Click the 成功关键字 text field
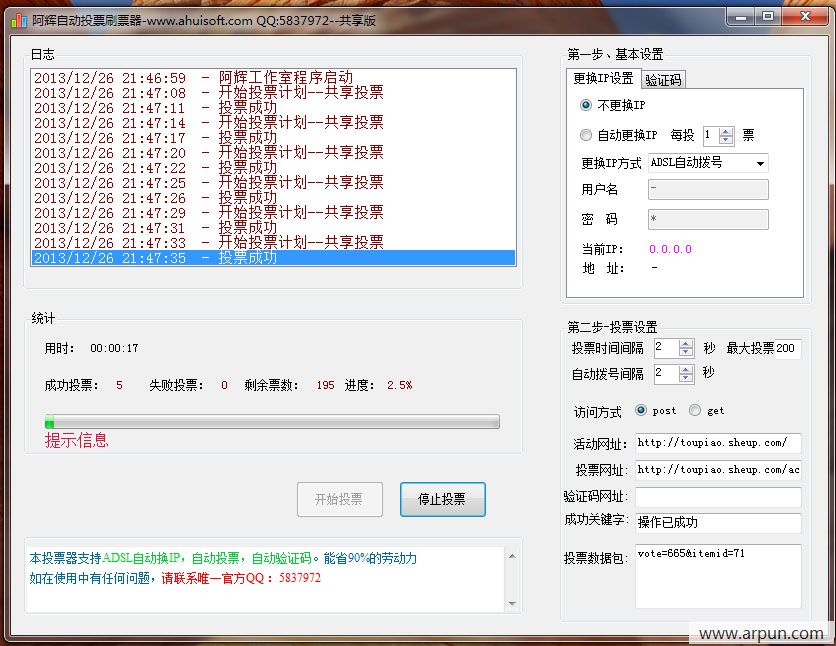The width and height of the screenshot is (836, 646). [x=717, y=523]
